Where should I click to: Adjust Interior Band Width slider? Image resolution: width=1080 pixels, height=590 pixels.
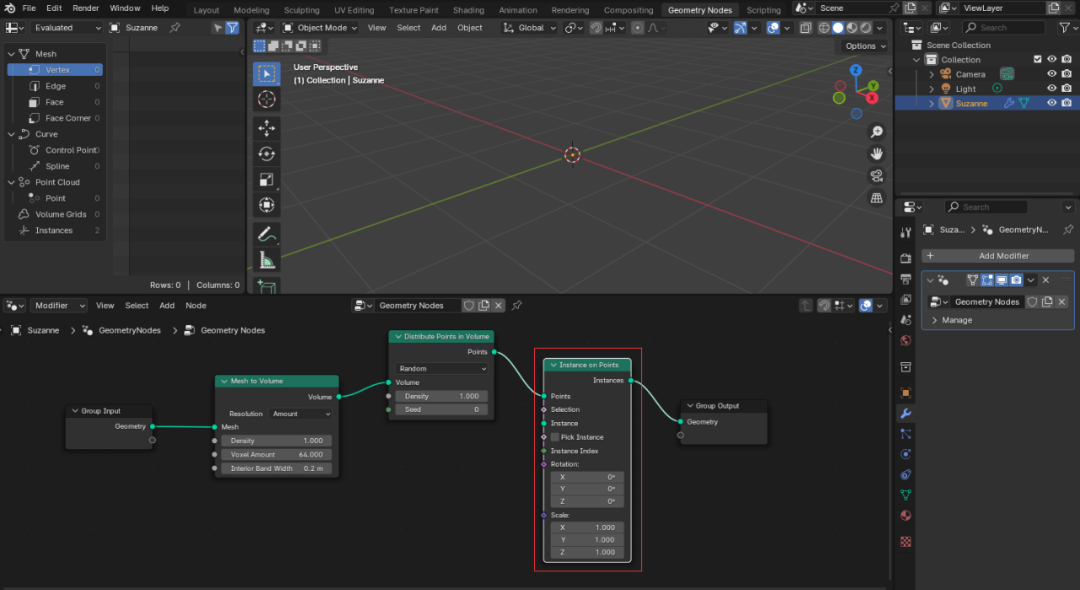coord(277,468)
